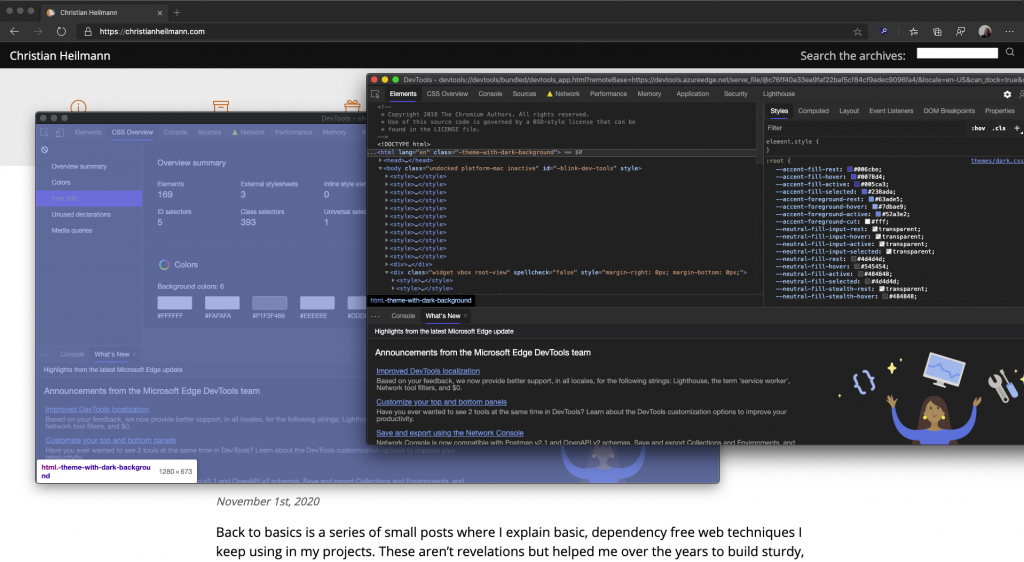Click the browser address bar URL
This screenshot has height=562, width=1024.
[x=152, y=31]
